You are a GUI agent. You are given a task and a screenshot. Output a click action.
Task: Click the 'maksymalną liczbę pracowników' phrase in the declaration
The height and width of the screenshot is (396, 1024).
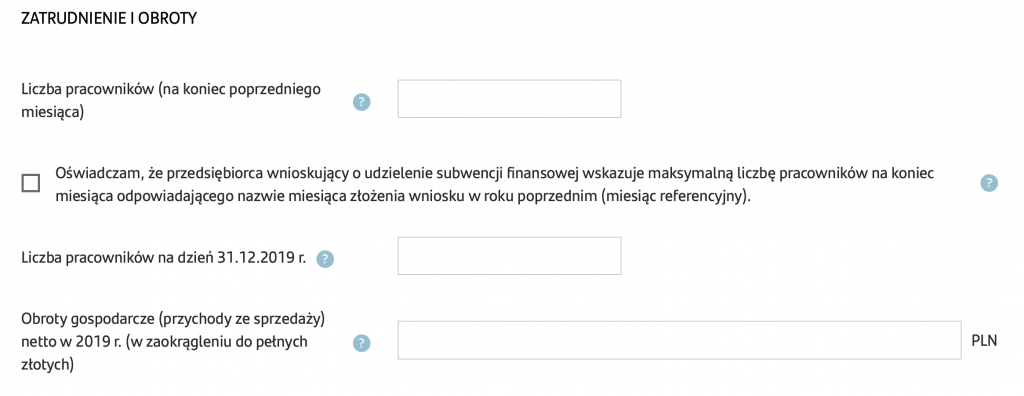[735, 174]
